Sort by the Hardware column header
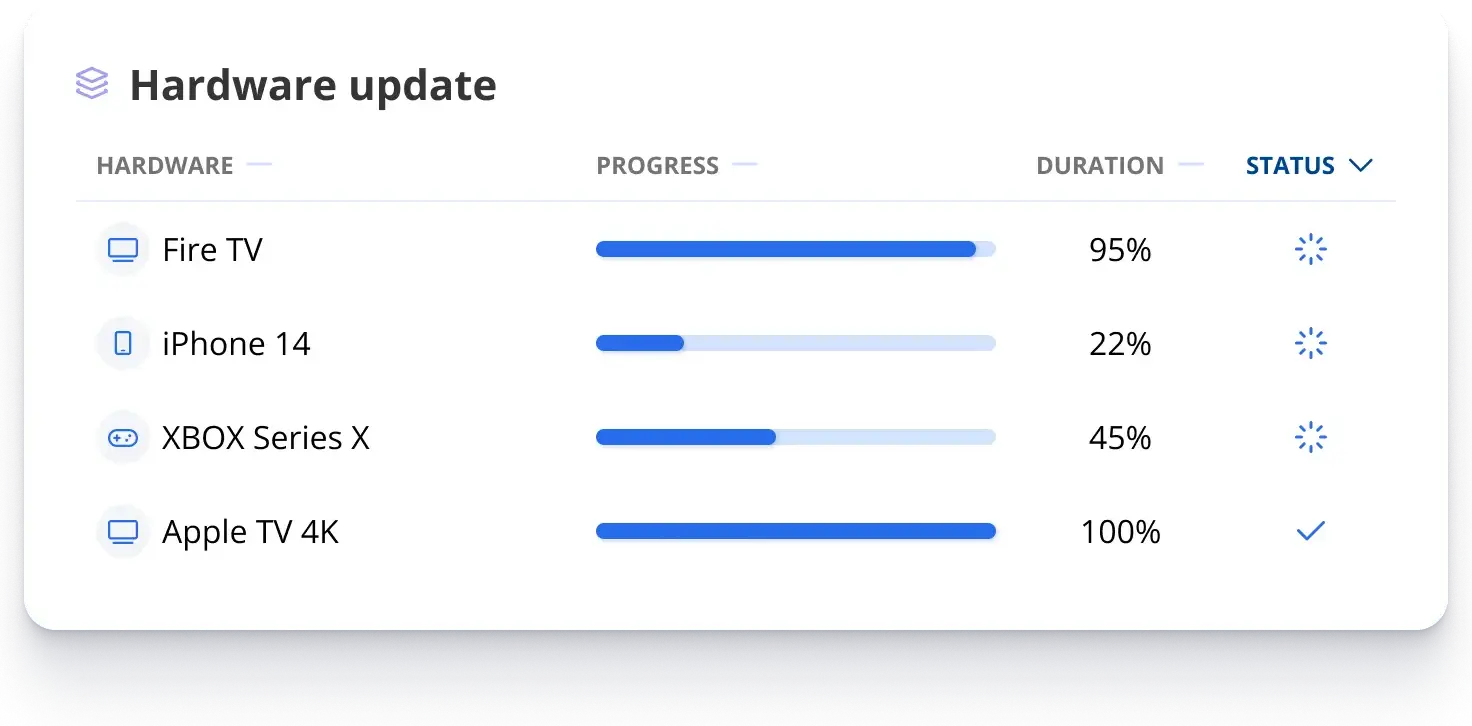This screenshot has width=1472, height=726. [165, 165]
